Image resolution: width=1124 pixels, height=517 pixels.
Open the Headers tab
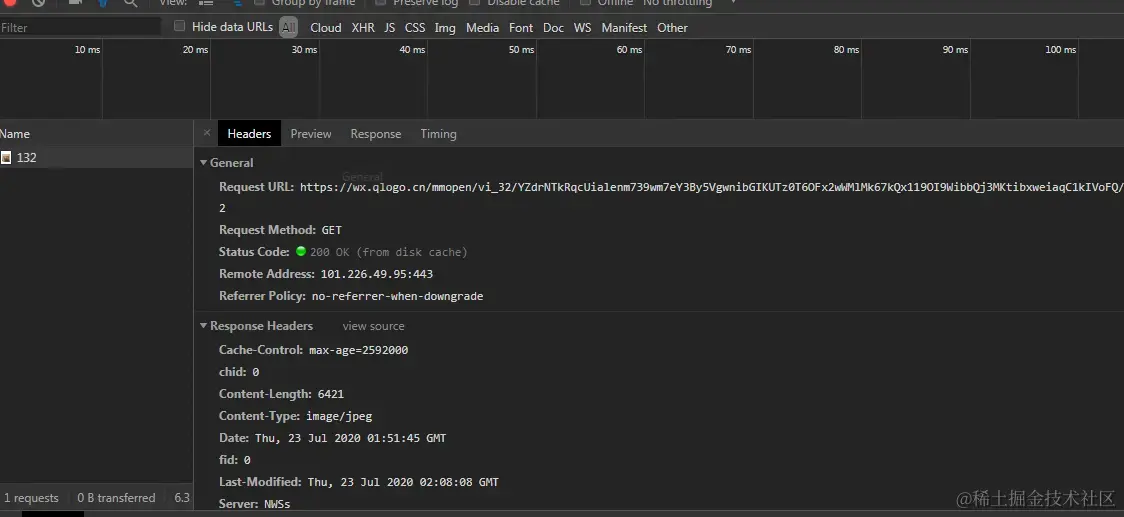pos(249,133)
